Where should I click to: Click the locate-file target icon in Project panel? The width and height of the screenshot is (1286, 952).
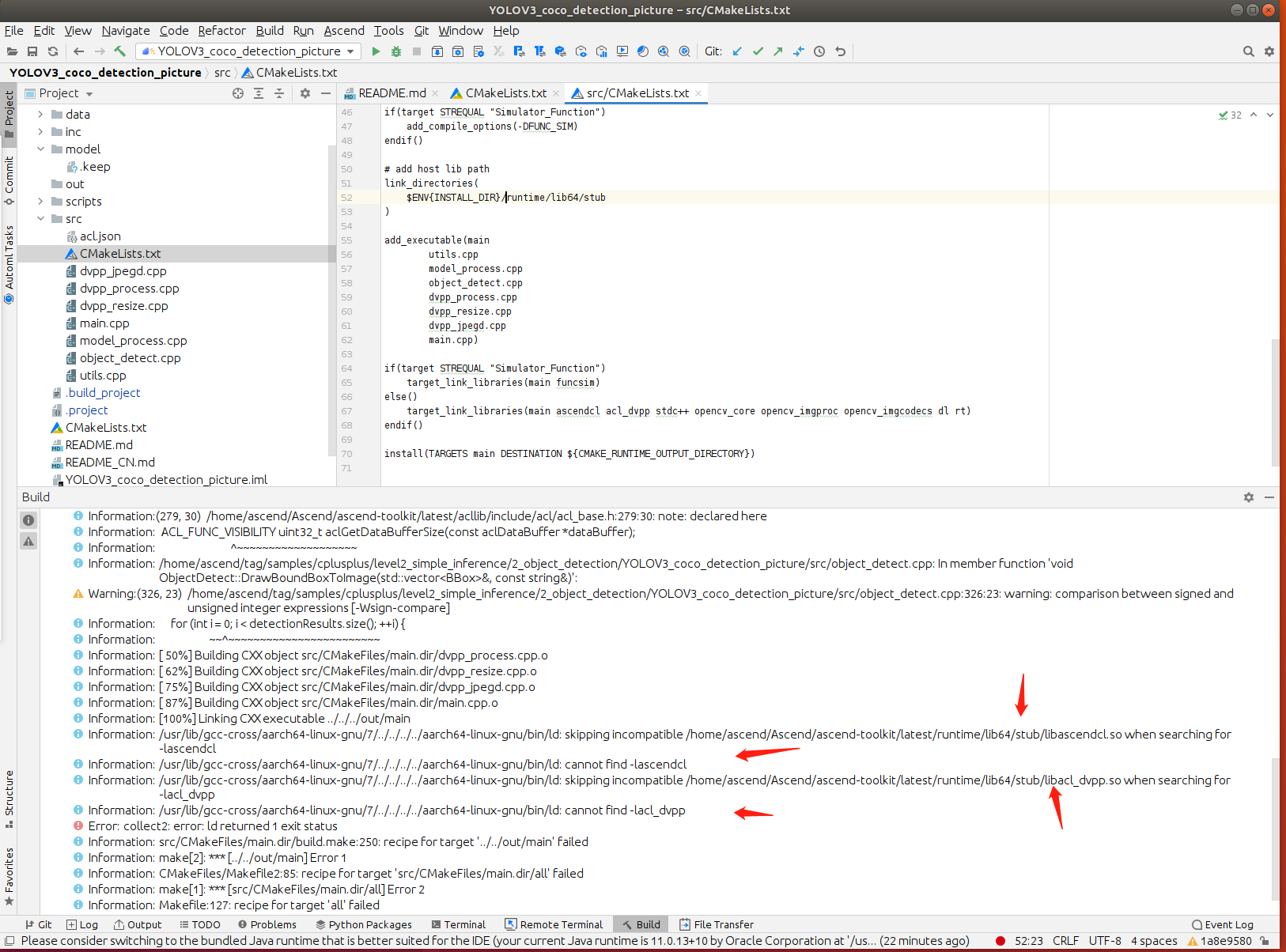pyautogui.click(x=238, y=93)
